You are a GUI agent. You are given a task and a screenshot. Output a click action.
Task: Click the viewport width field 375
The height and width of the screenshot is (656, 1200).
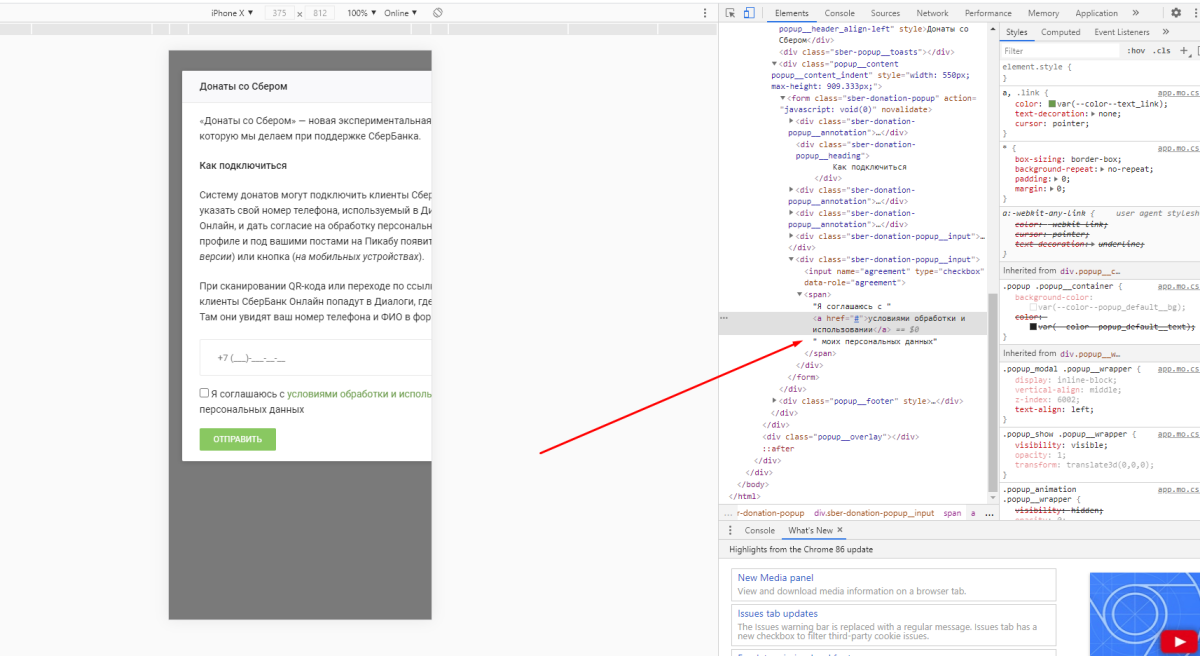click(279, 13)
